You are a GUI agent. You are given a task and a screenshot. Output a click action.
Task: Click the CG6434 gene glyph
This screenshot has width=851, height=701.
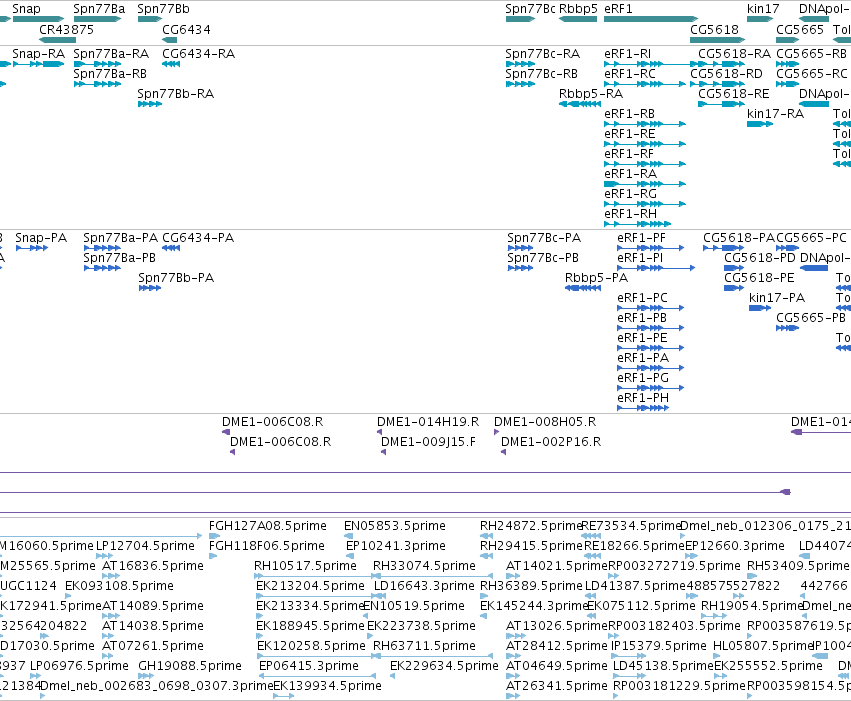[170, 40]
